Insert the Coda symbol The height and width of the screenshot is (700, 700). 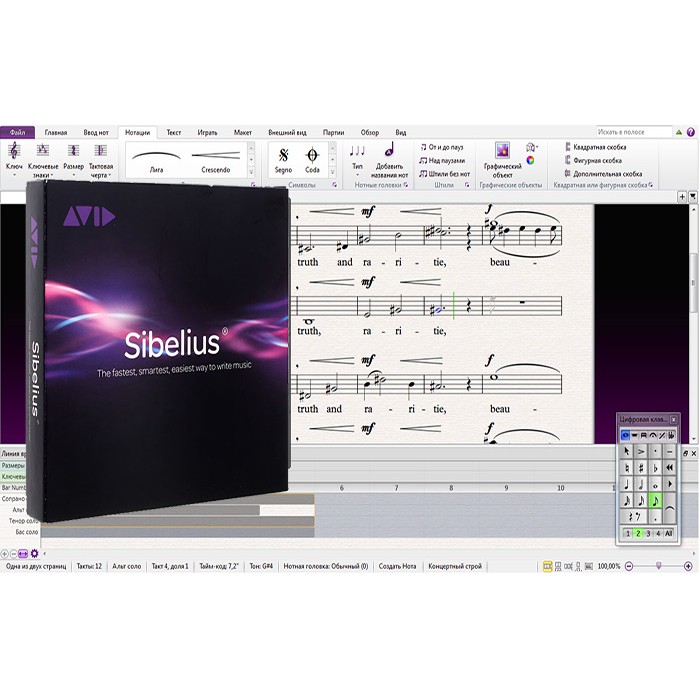pos(312,161)
